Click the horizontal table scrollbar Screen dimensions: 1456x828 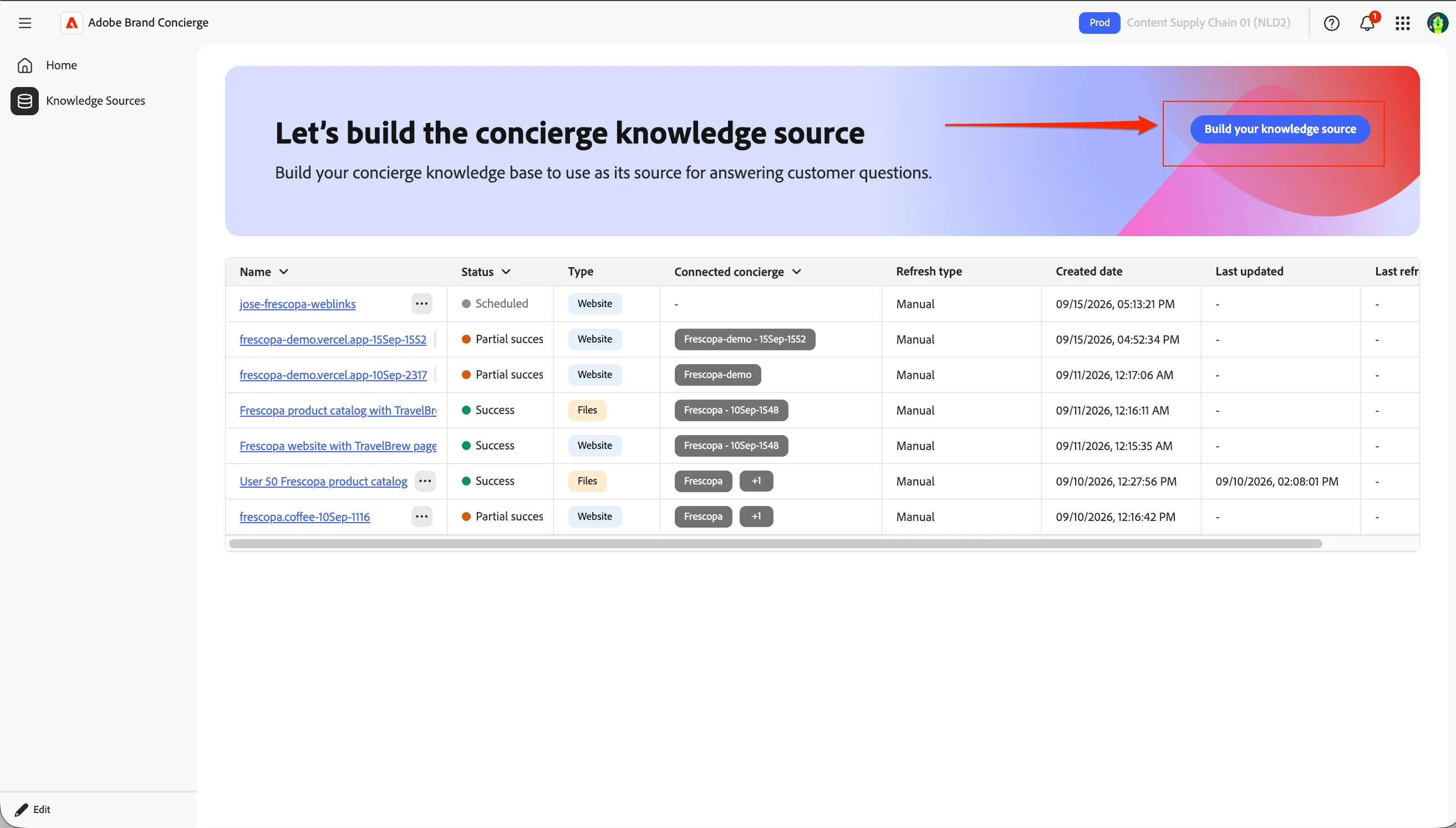(x=775, y=544)
